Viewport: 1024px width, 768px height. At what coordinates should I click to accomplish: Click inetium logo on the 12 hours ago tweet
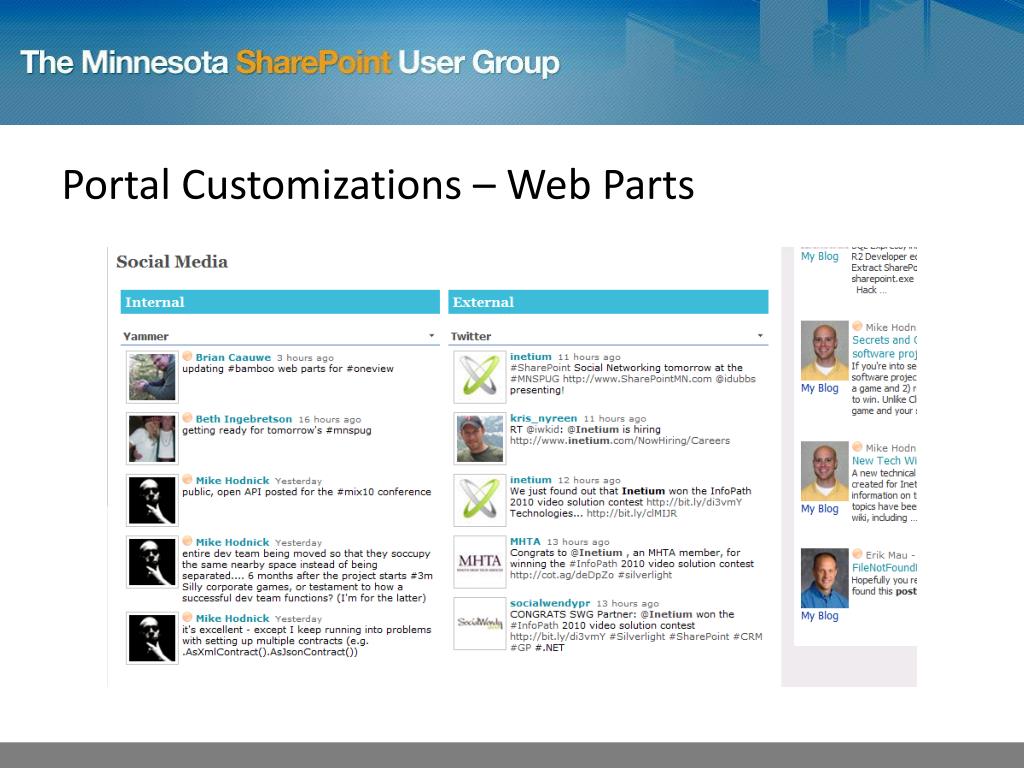click(x=480, y=500)
